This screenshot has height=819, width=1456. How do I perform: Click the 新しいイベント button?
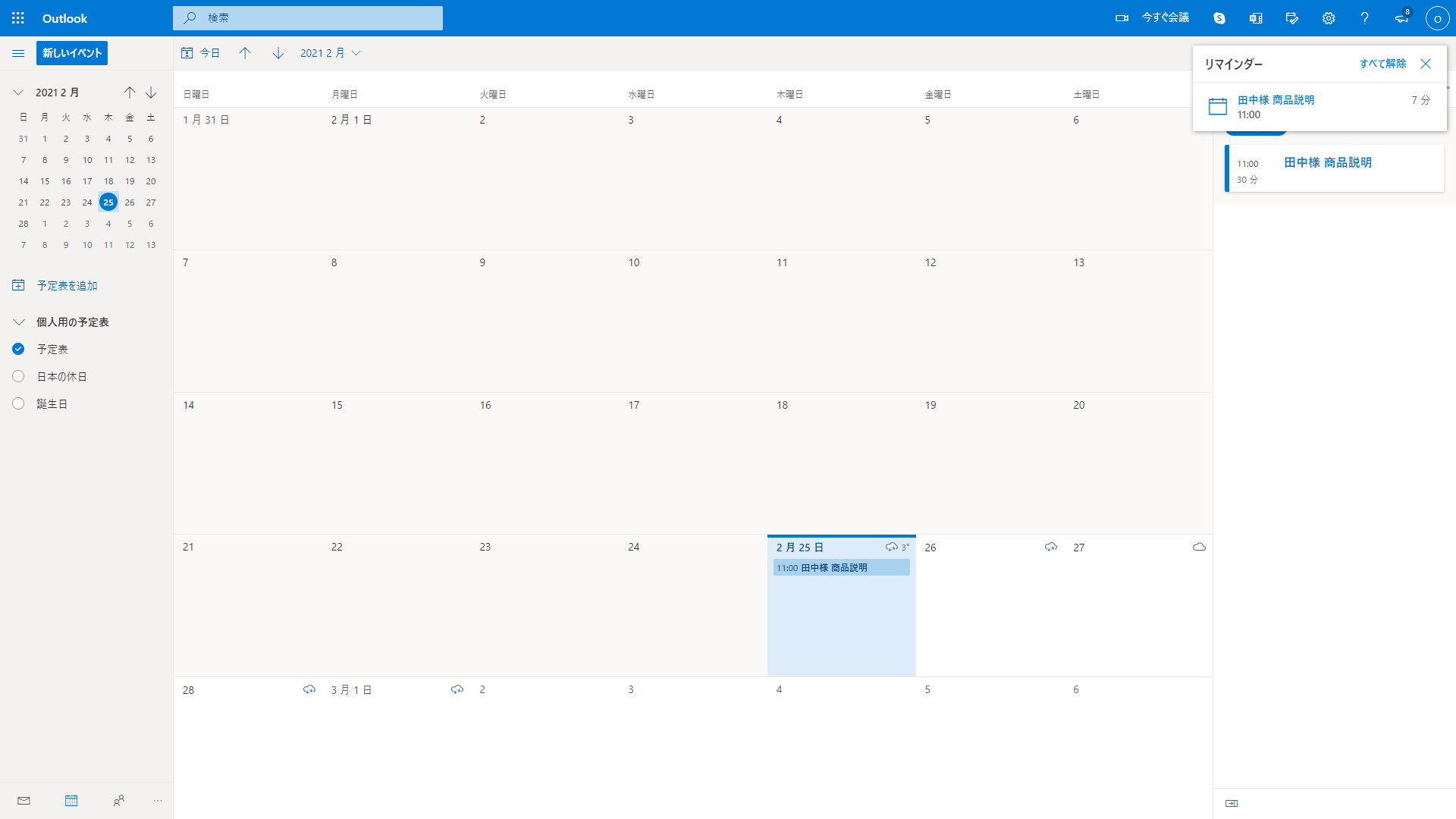pos(72,53)
